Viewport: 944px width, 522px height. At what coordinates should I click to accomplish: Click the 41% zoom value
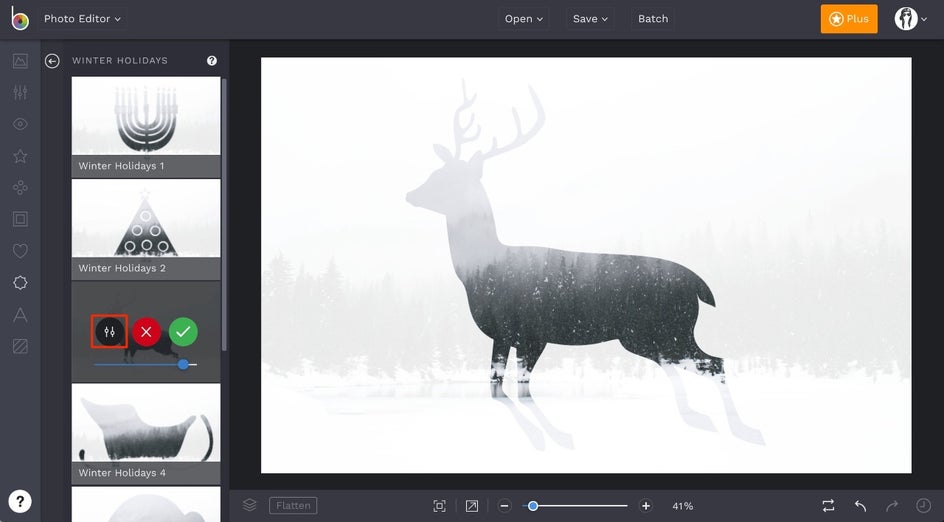click(683, 506)
